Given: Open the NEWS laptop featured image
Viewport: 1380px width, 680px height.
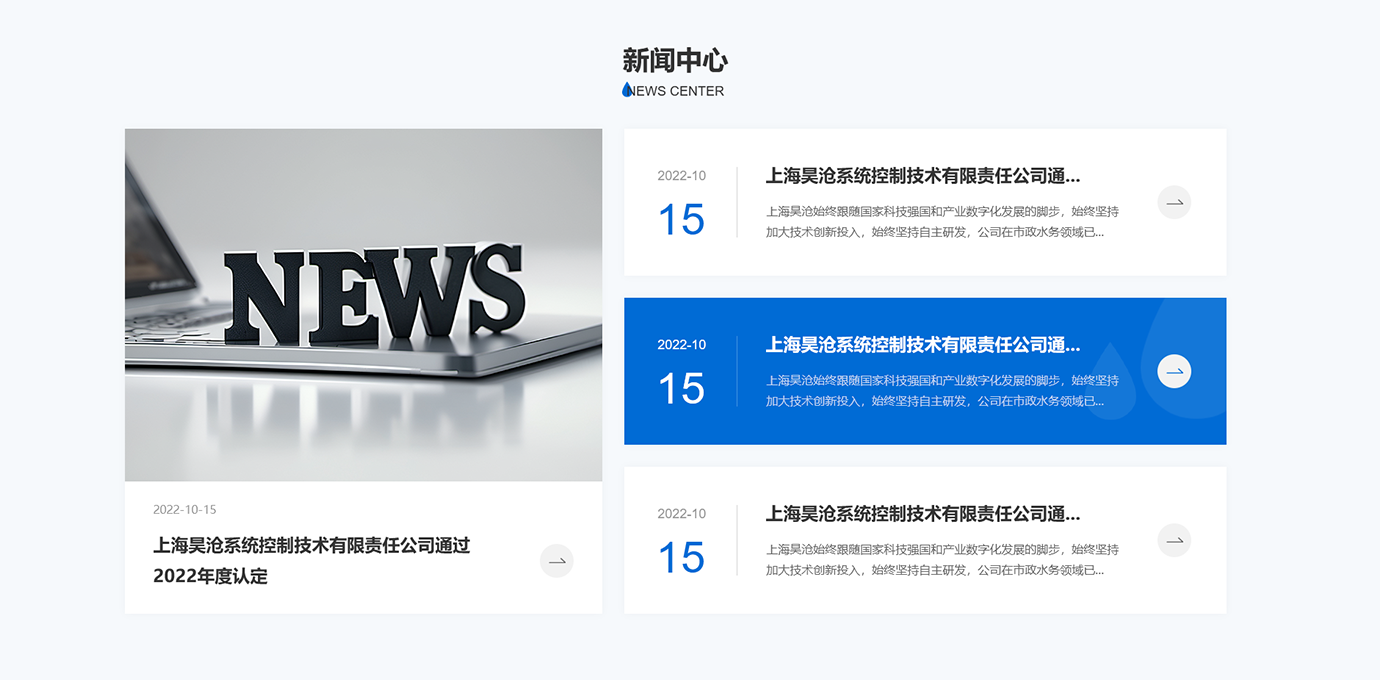Looking at the screenshot, I should [x=363, y=305].
